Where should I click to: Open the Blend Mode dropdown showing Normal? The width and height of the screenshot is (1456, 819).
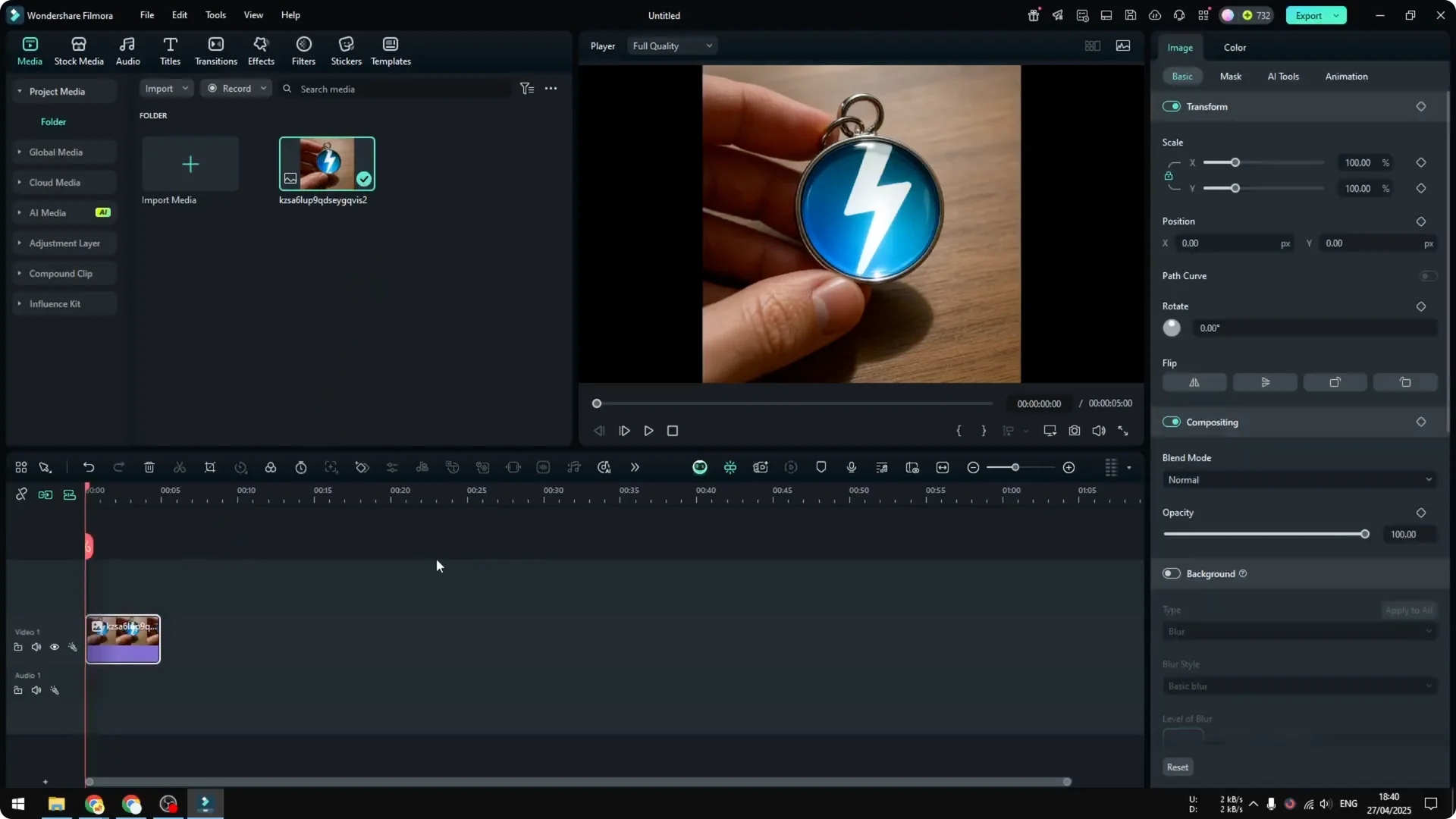[x=1298, y=479]
